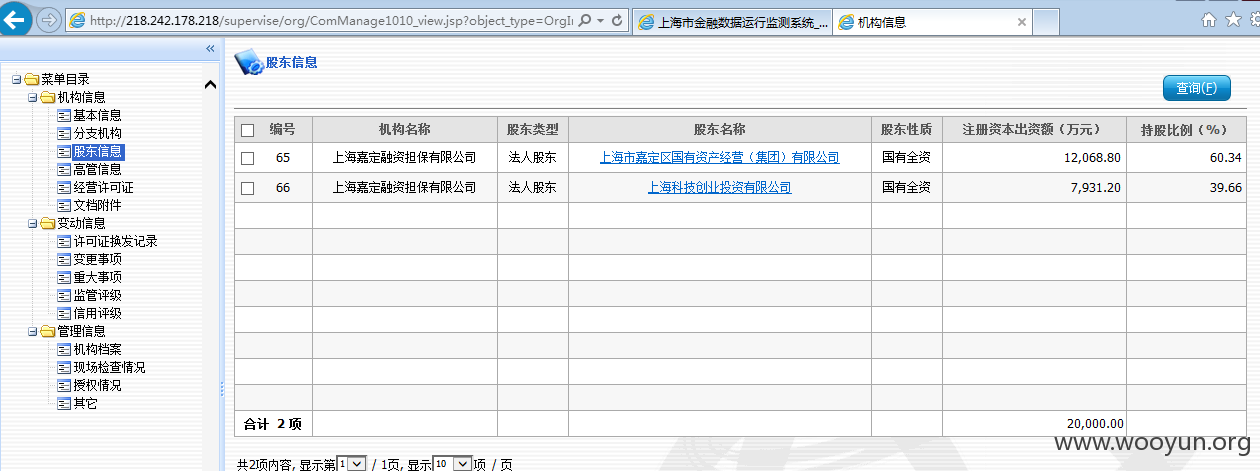Collapse the 变动信息 tree node
Screen dimensions: 1260x471
33,223
